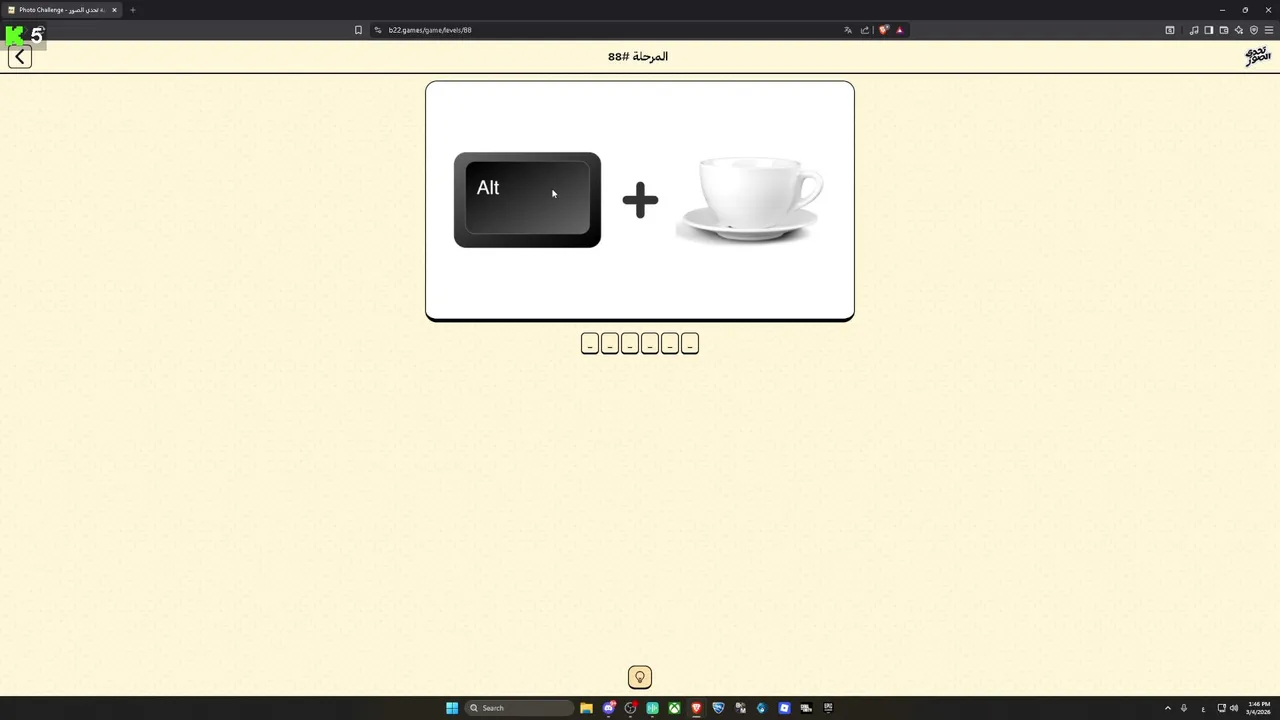Click the share page icon
This screenshot has height=720, width=1280.
(865, 30)
